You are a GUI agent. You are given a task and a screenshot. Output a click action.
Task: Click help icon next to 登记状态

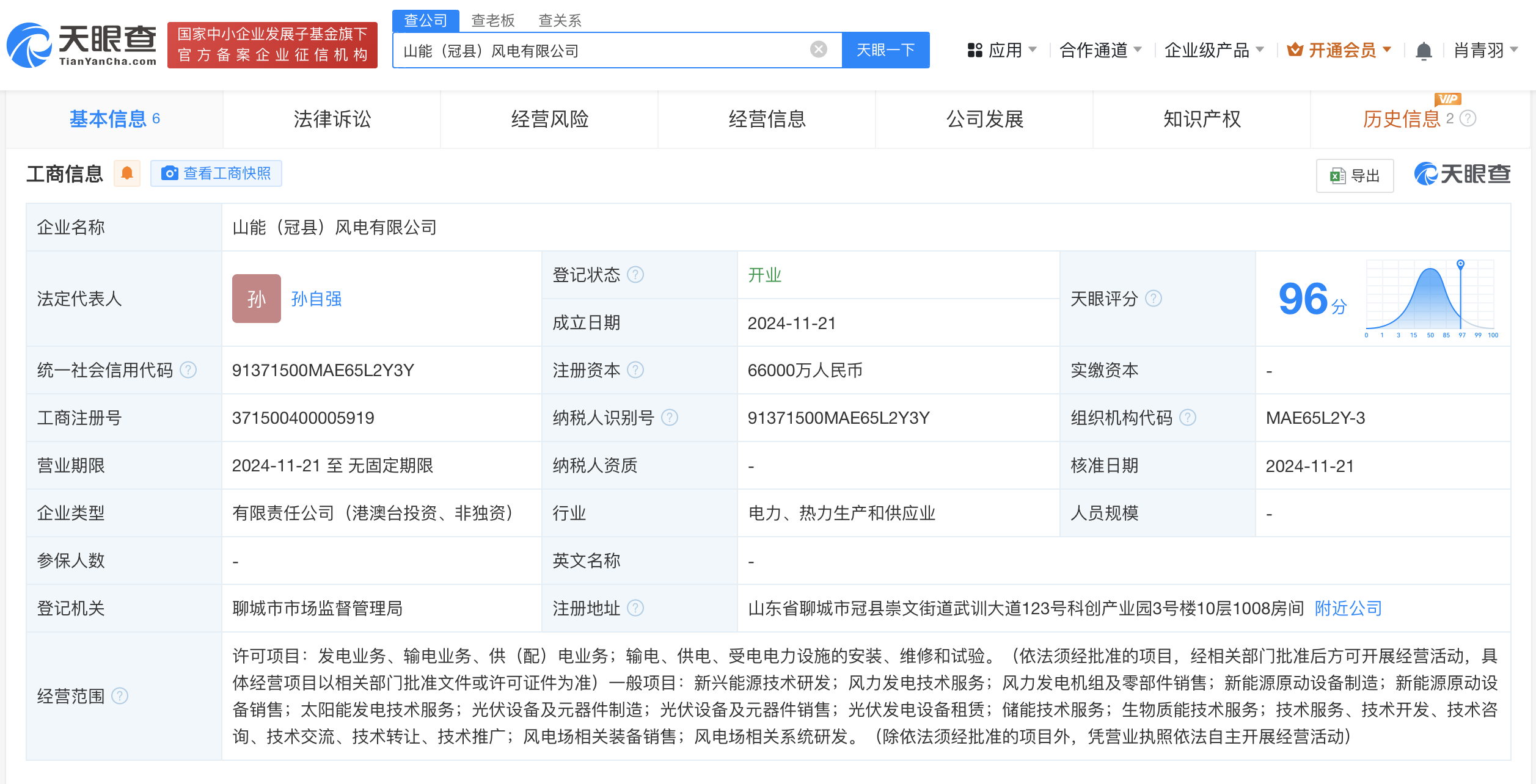(635, 275)
